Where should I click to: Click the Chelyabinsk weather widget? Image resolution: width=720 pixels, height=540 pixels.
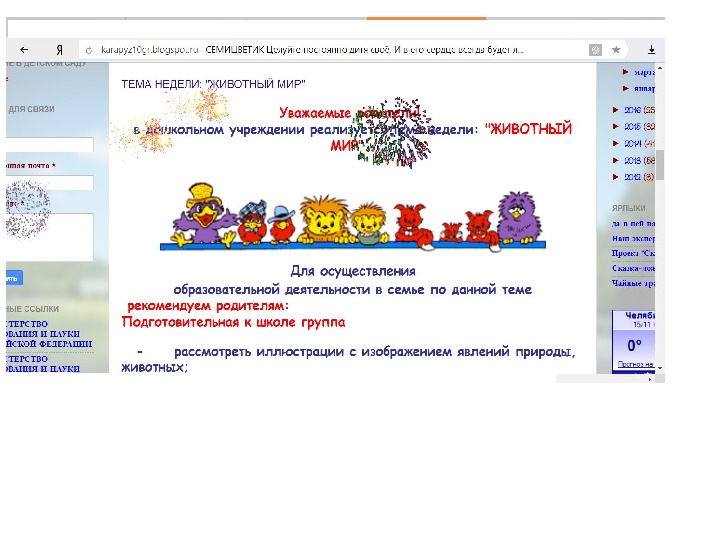coord(634,340)
